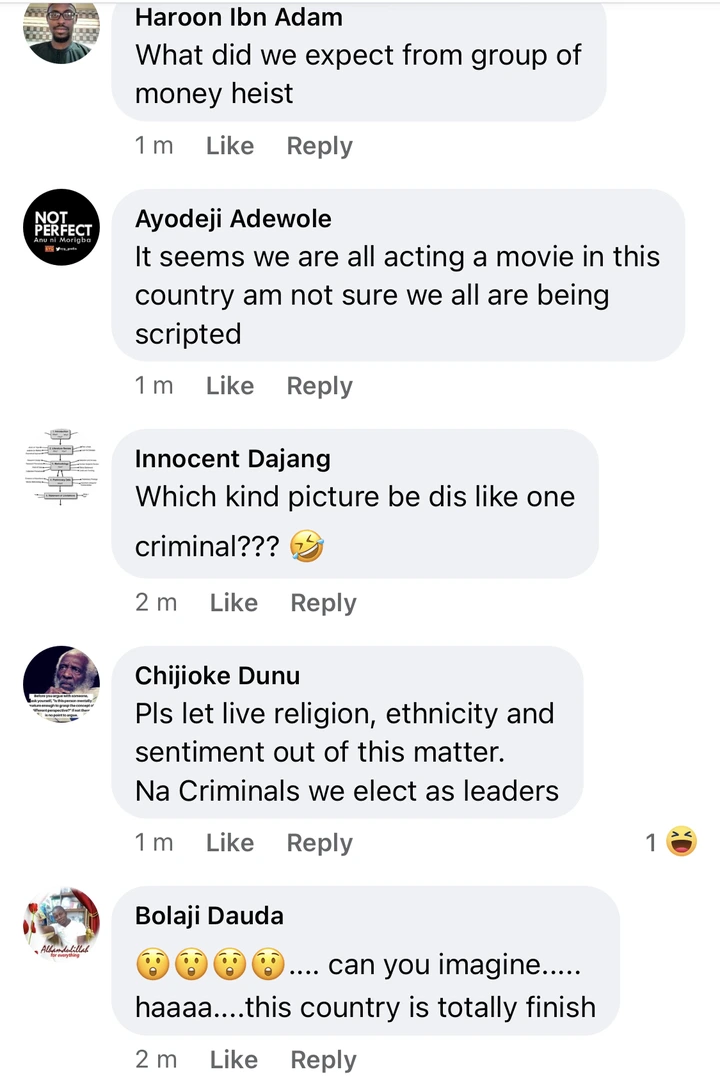720x1090 pixels.
Task: Open Haroon Ibn Adam's profile picture
Action: (x=62, y=30)
